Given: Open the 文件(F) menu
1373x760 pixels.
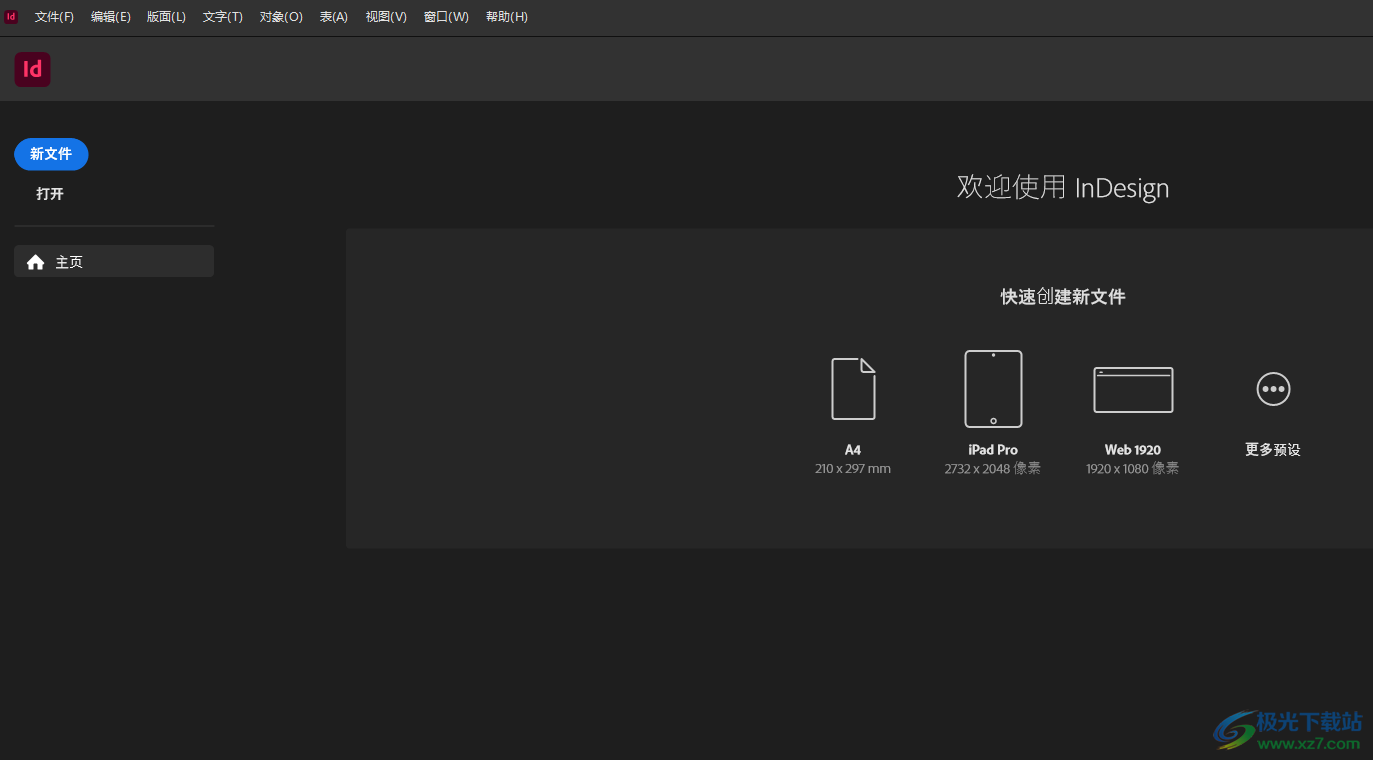Looking at the screenshot, I should tap(54, 17).
